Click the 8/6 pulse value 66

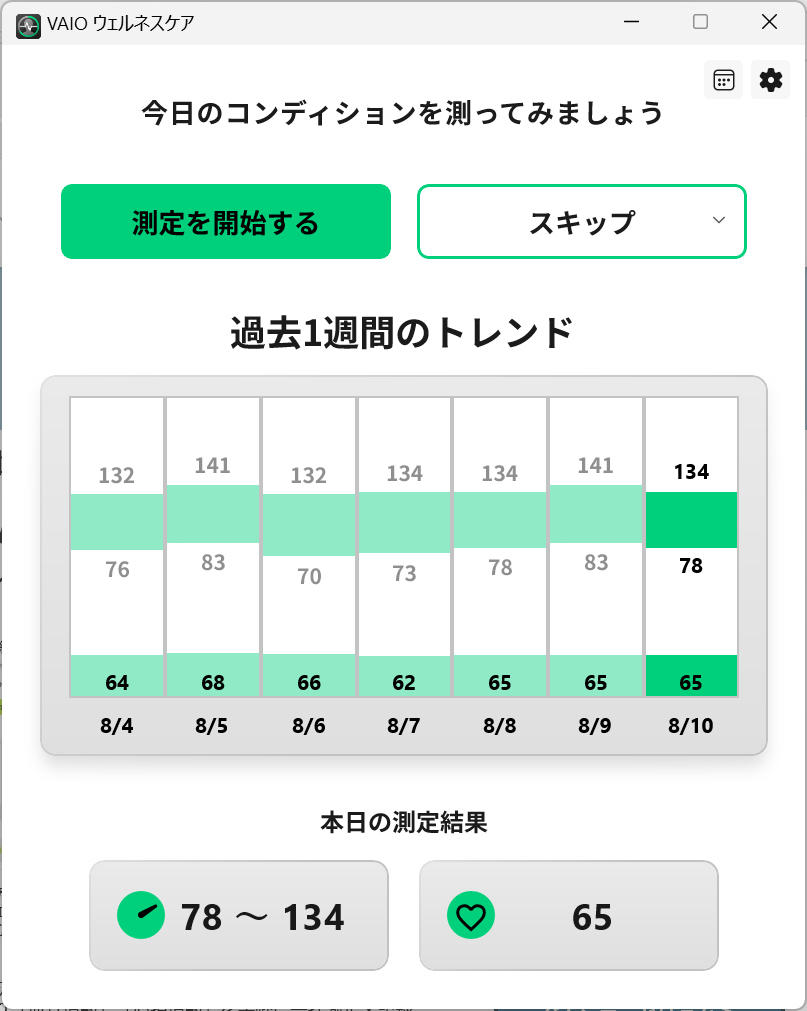[309, 682]
